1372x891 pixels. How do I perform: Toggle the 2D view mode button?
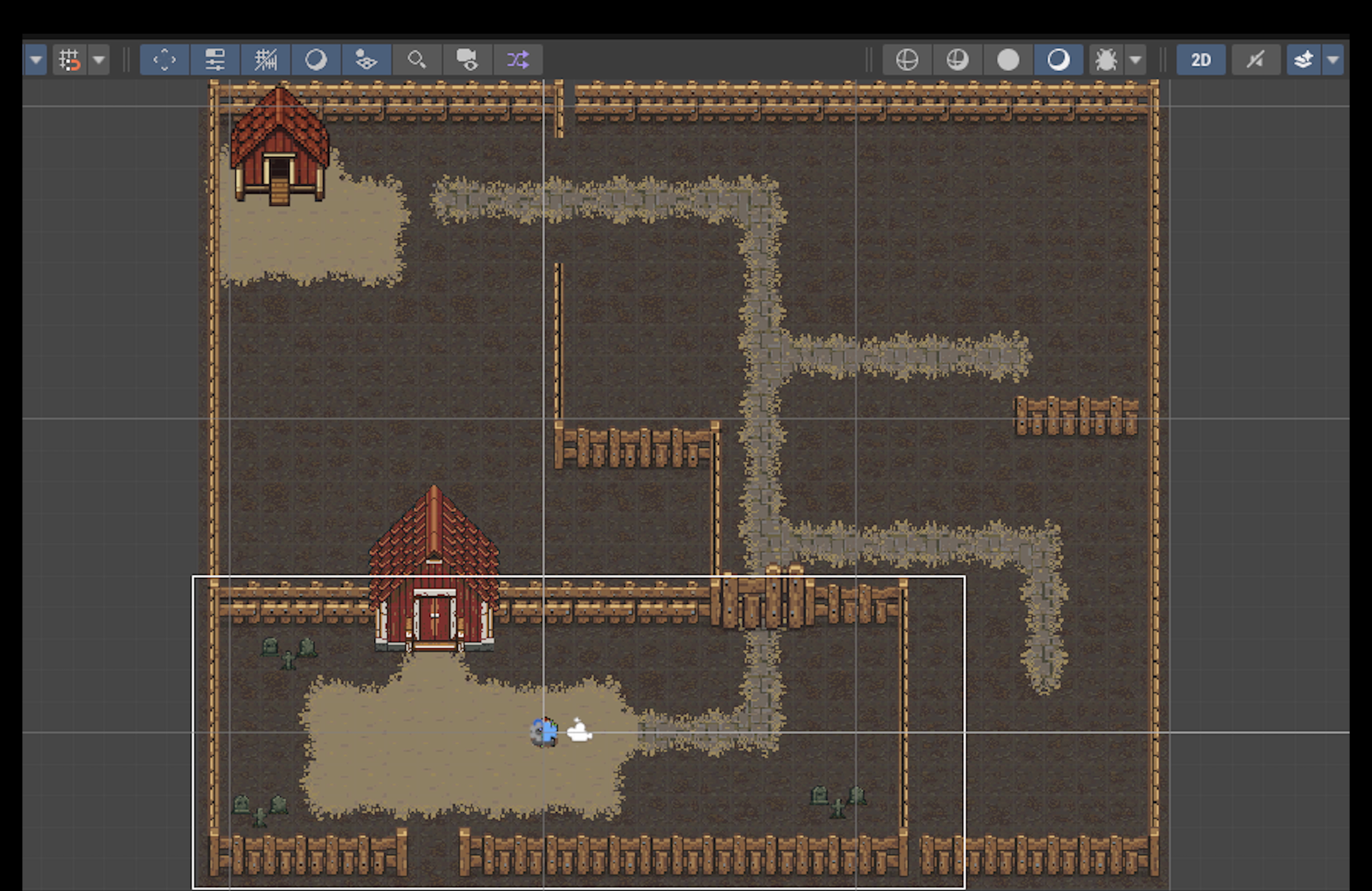click(1201, 60)
